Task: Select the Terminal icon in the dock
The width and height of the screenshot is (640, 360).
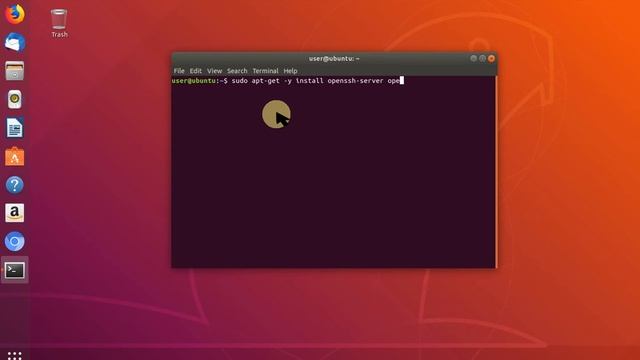Action: click(15, 270)
